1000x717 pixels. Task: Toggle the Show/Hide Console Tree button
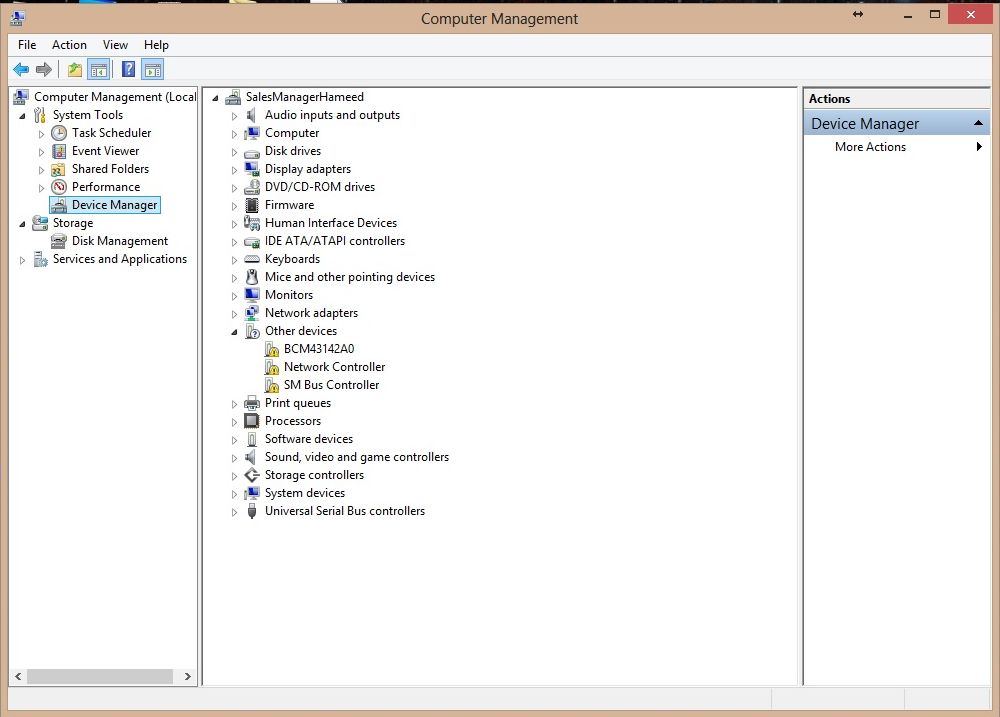pos(98,69)
